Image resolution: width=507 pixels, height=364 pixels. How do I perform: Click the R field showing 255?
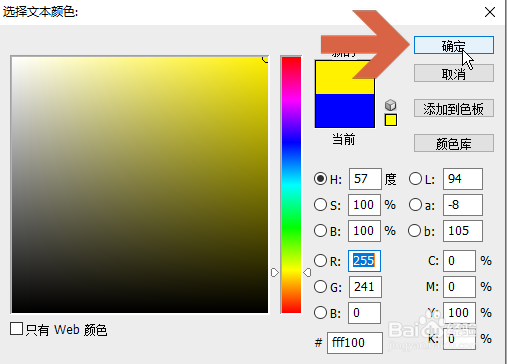364,261
